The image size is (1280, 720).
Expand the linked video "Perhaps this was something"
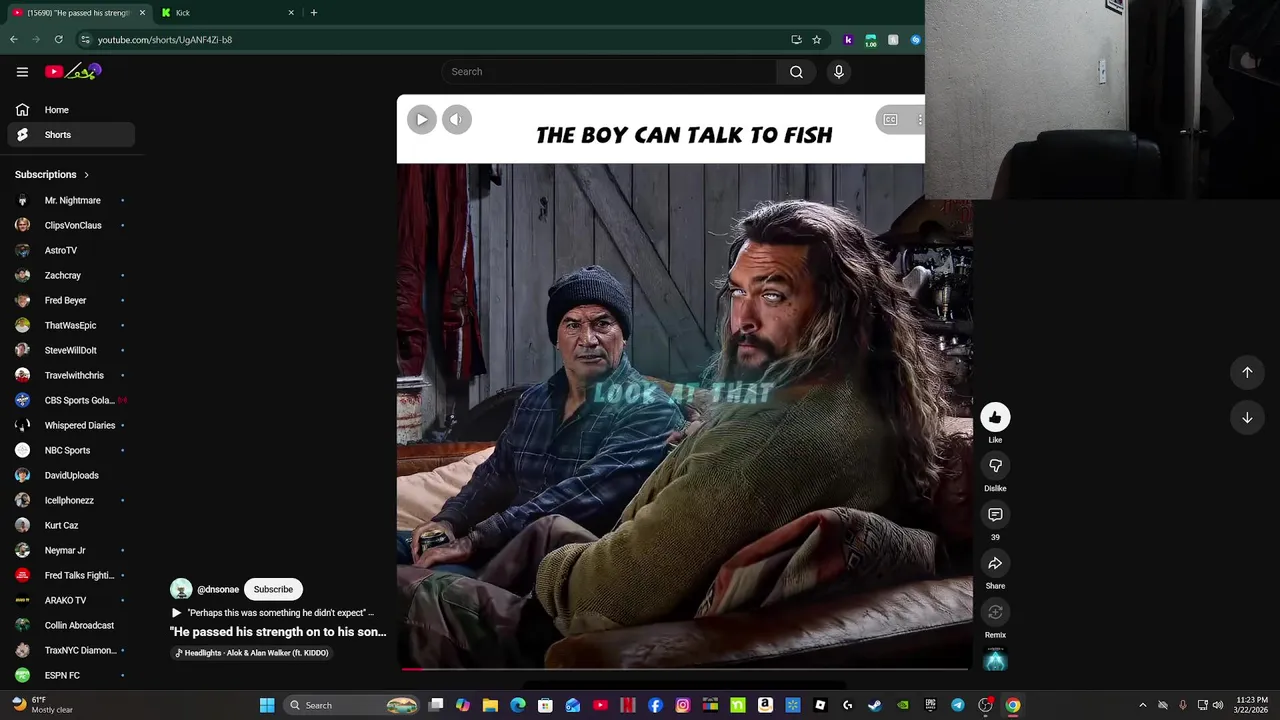click(272, 612)
